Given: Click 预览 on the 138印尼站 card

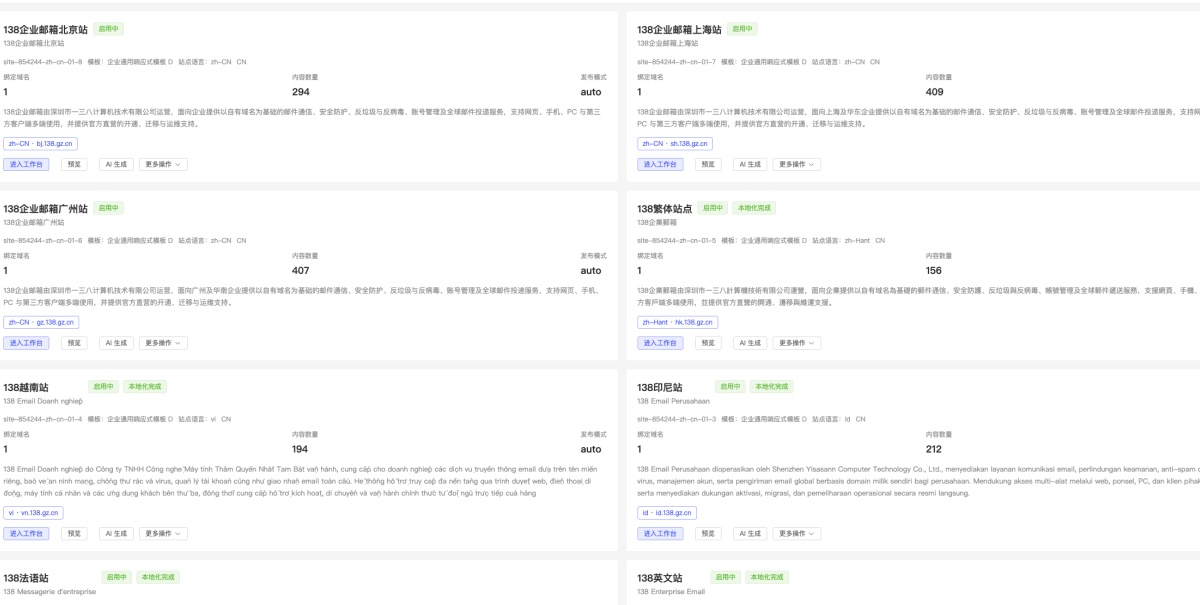Looking at the screenshot, I should [x=708, y=534].
